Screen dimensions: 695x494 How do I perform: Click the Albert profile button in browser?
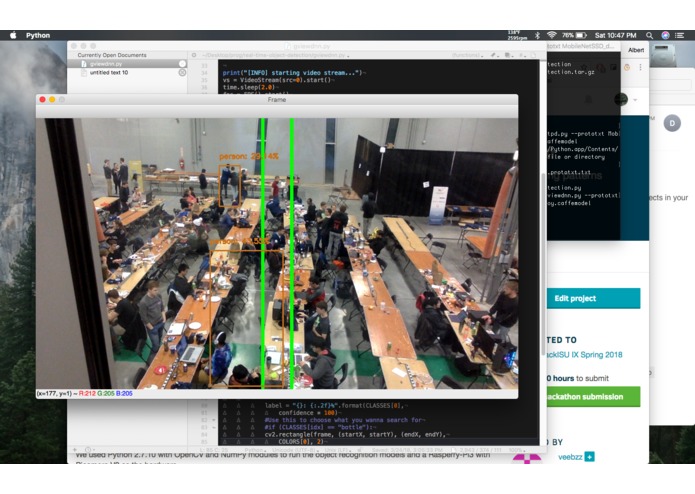click(636, 50)
